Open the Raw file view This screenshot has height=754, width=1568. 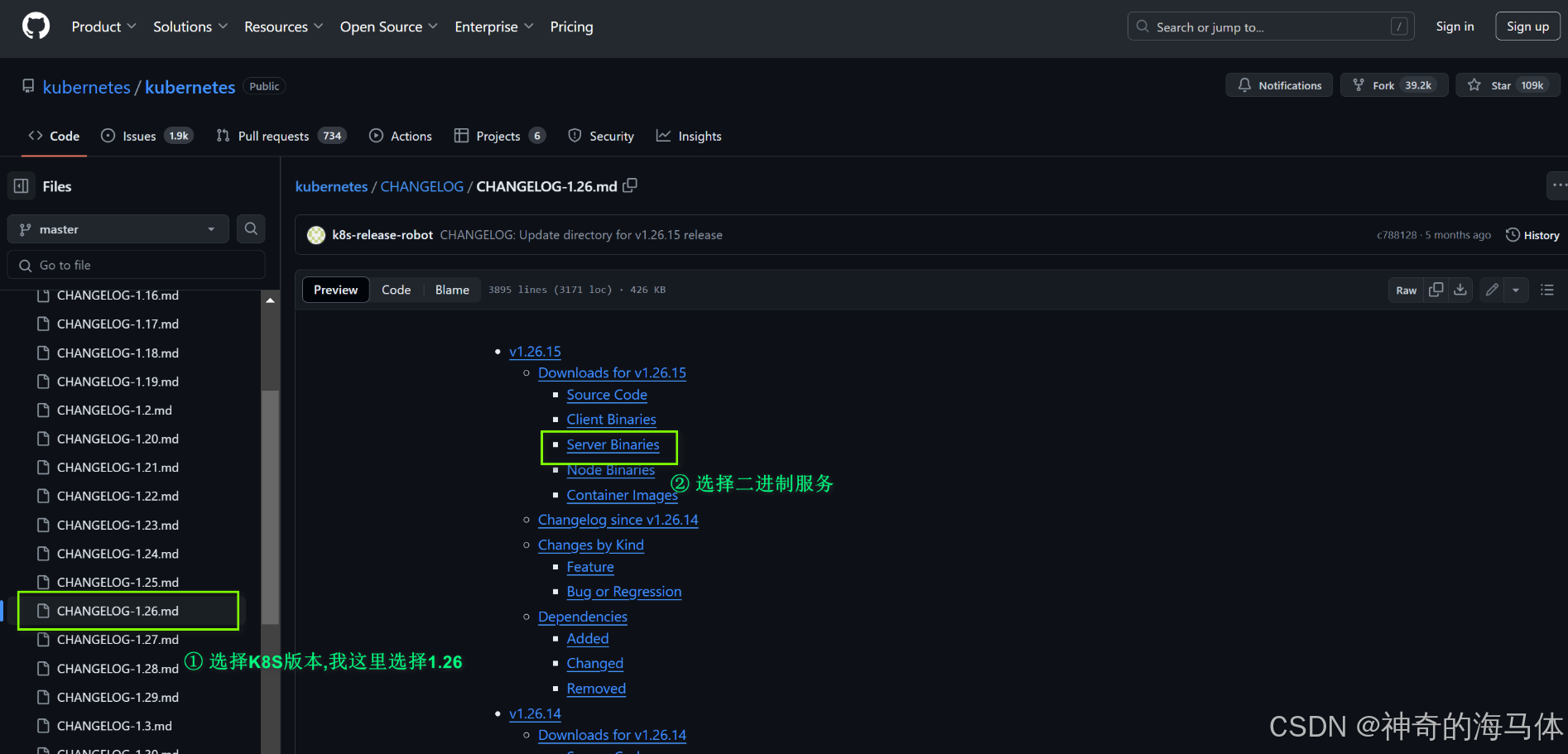1406,290
